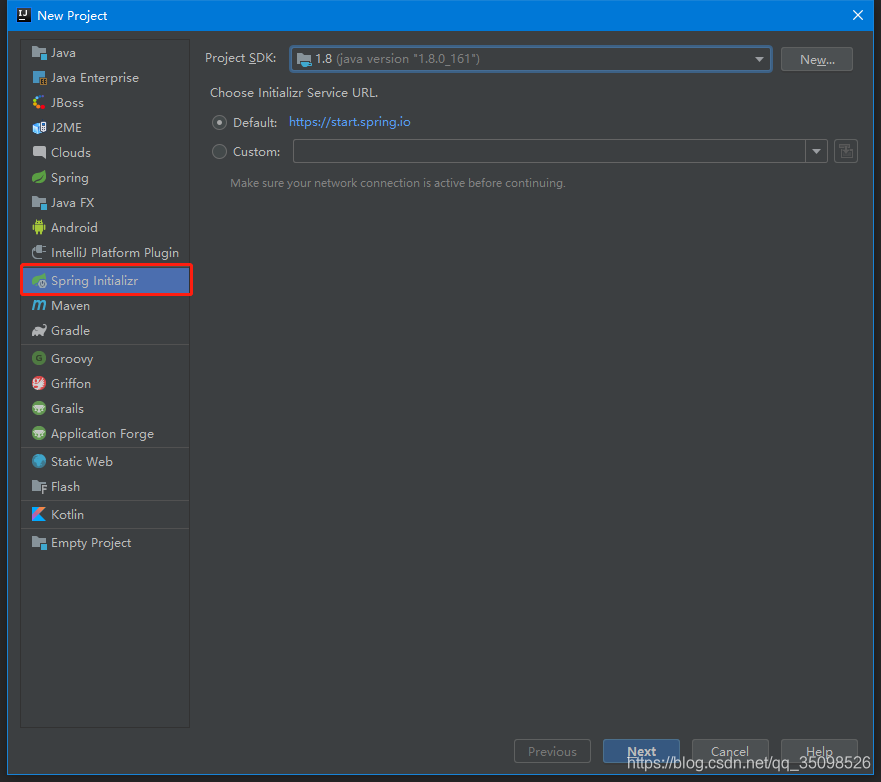Screen dimensions: 881x782
Task: Click the Spring leaf icon
Action: point(39,178)
